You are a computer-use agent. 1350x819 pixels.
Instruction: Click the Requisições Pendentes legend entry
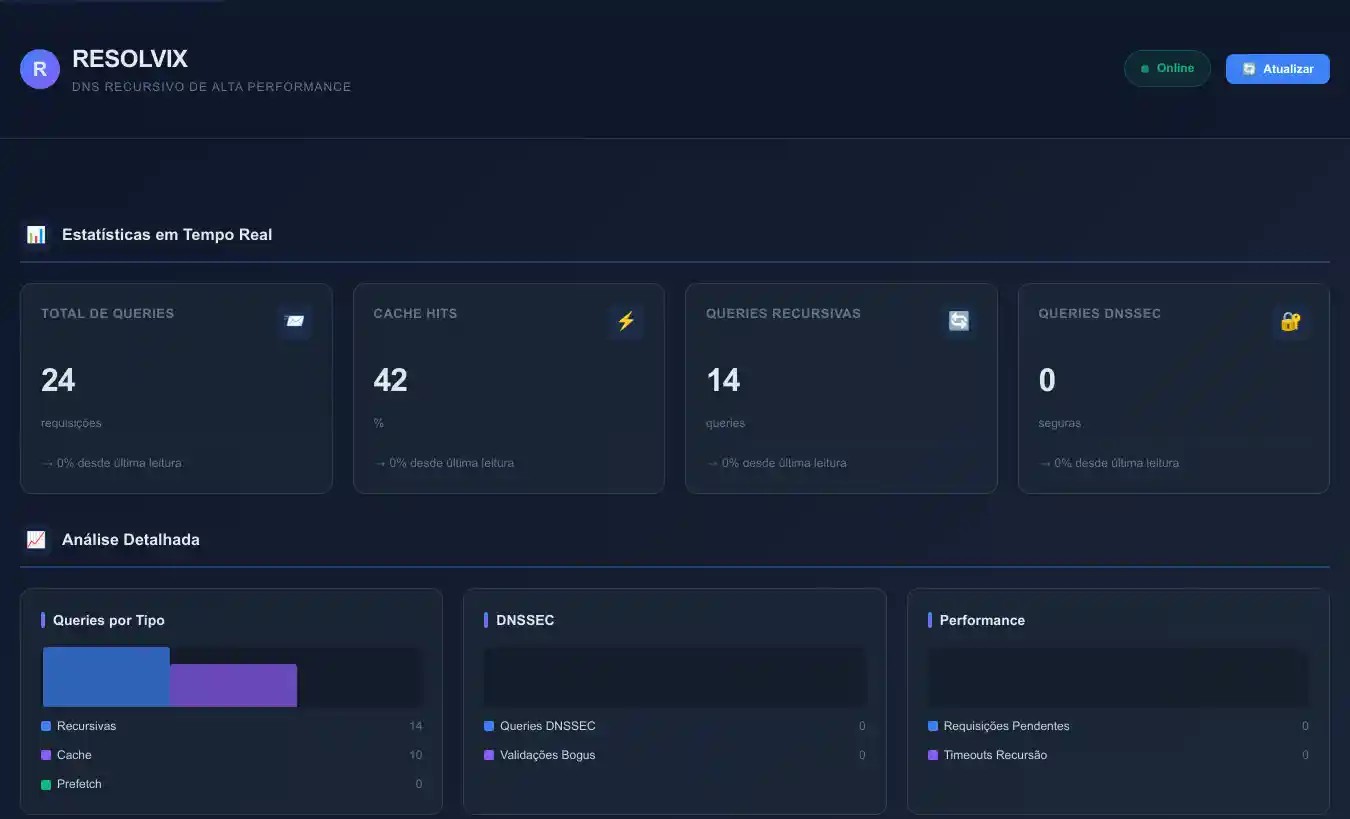pos(1006,726)
